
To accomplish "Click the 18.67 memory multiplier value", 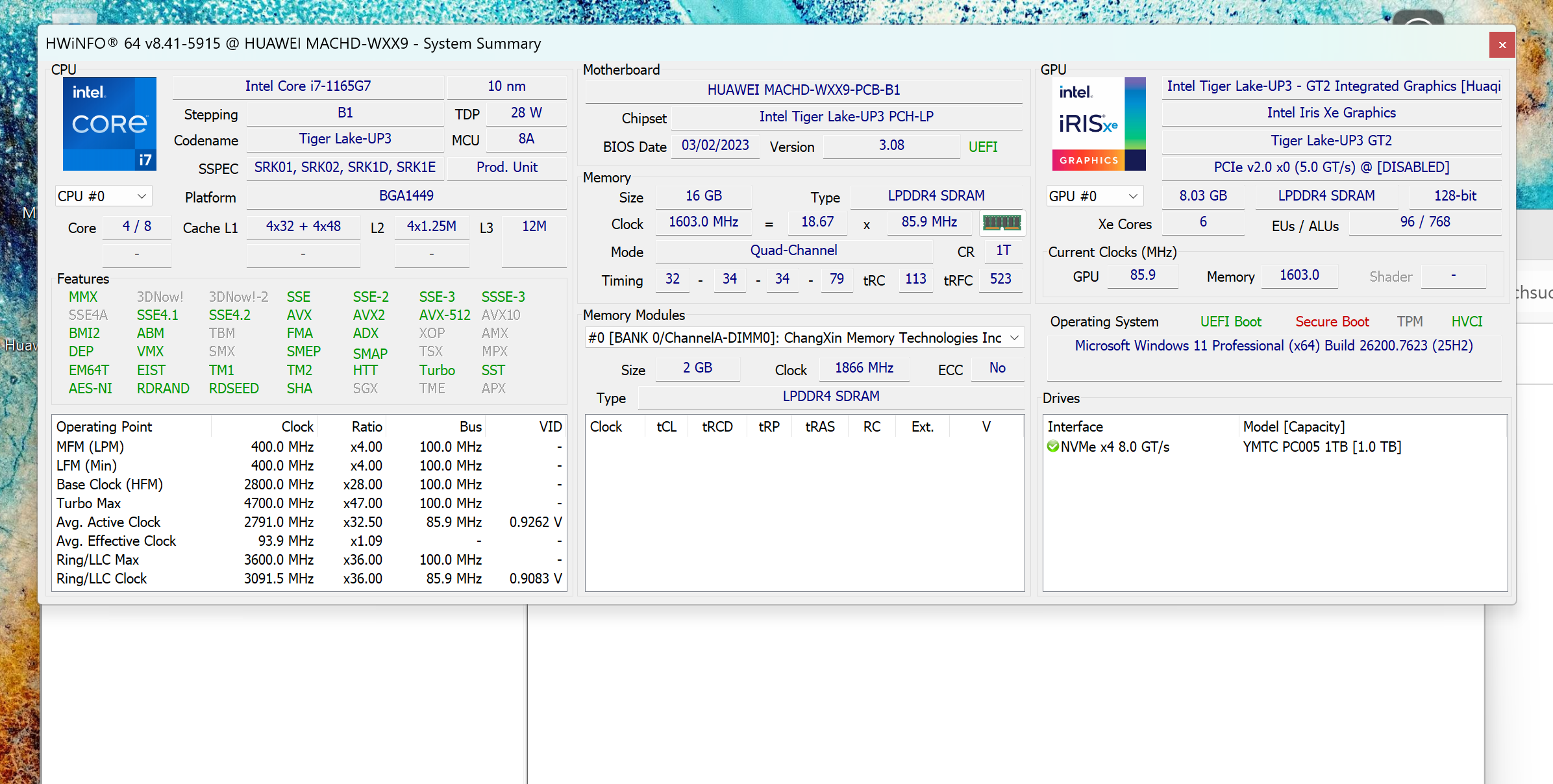I will click(x=817, y=222).
